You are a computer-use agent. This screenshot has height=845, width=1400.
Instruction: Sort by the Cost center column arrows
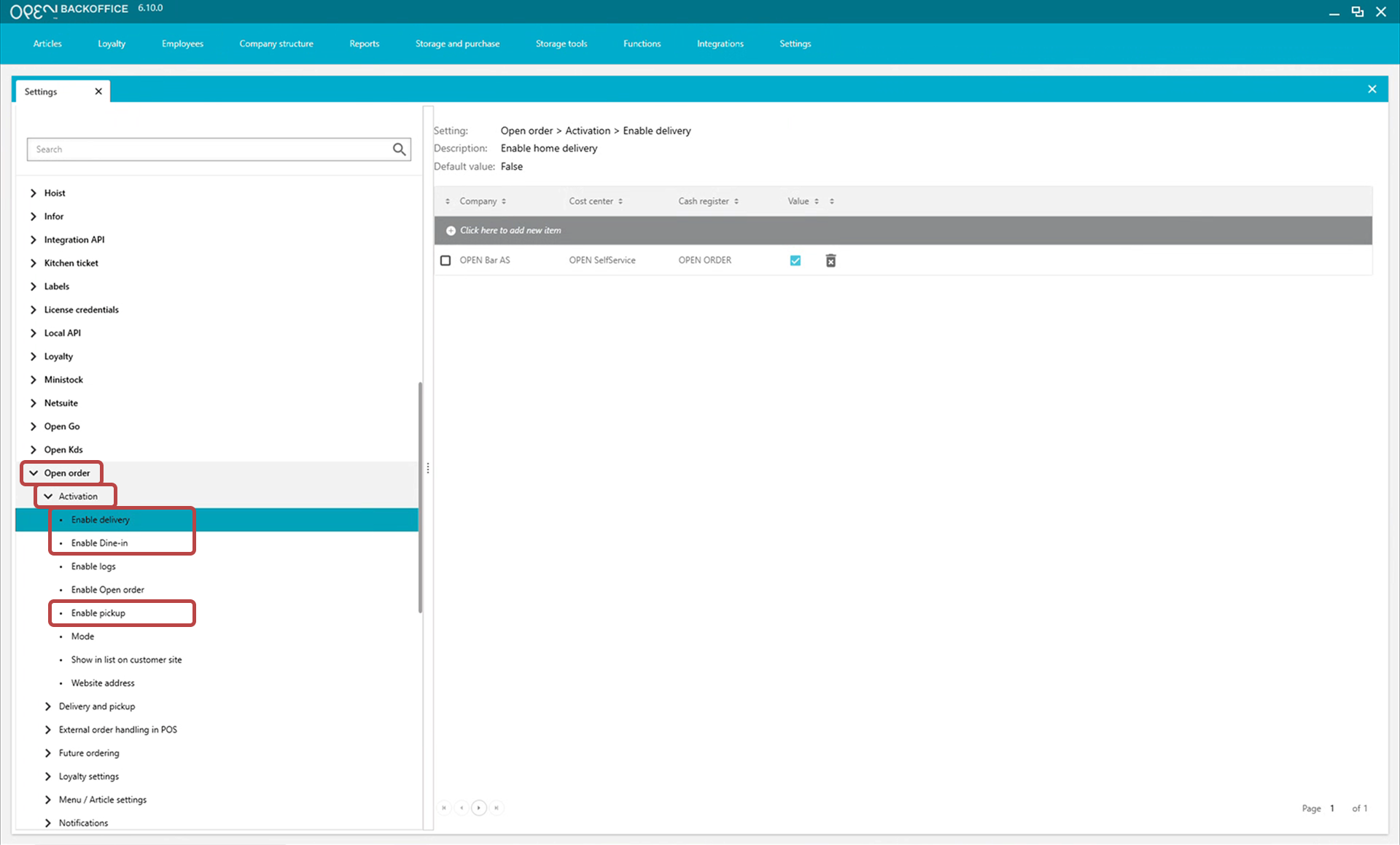coord(621,201)
